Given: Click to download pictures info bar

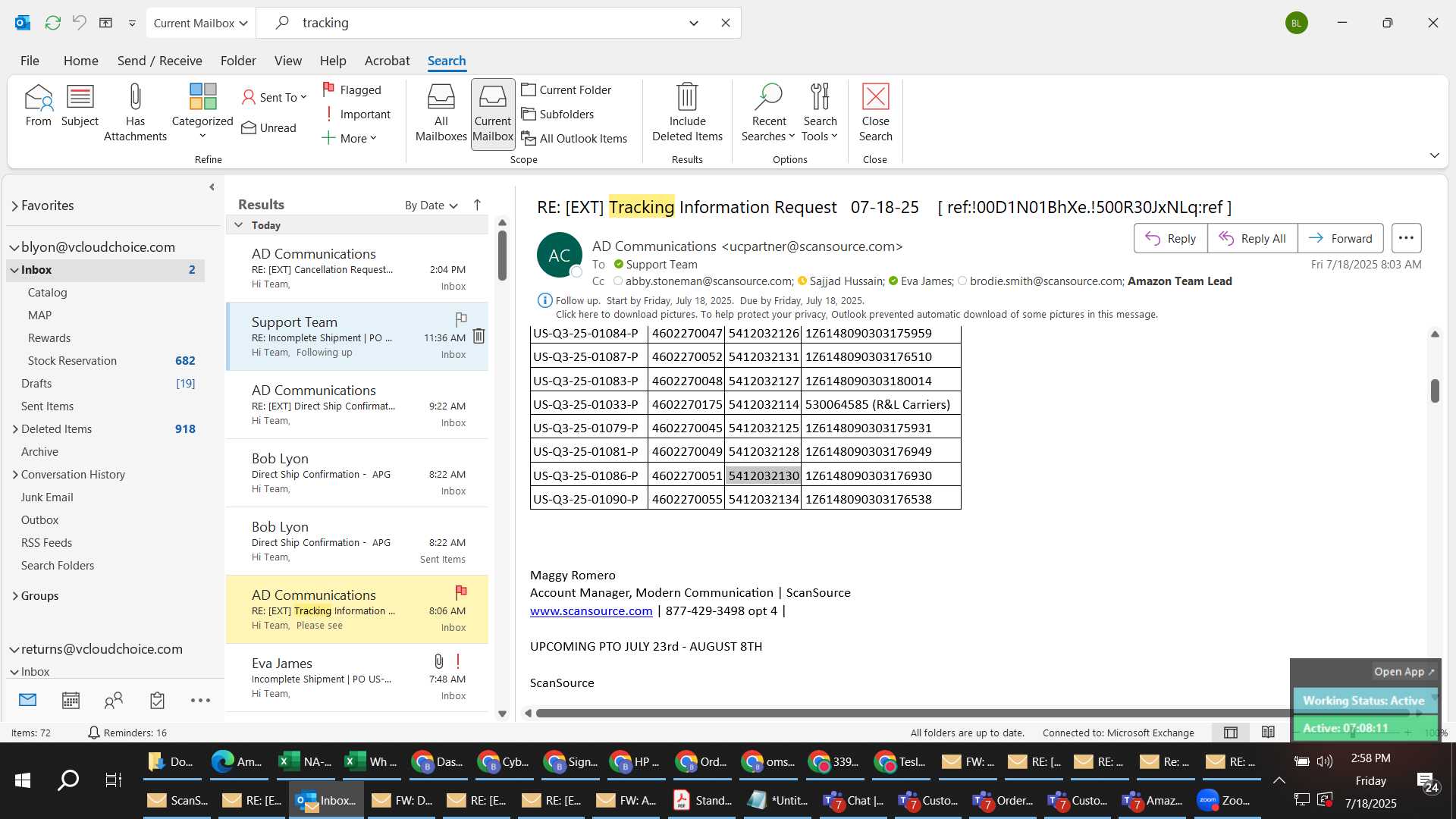Looking at the screenshot, I should tap(856, 315).
